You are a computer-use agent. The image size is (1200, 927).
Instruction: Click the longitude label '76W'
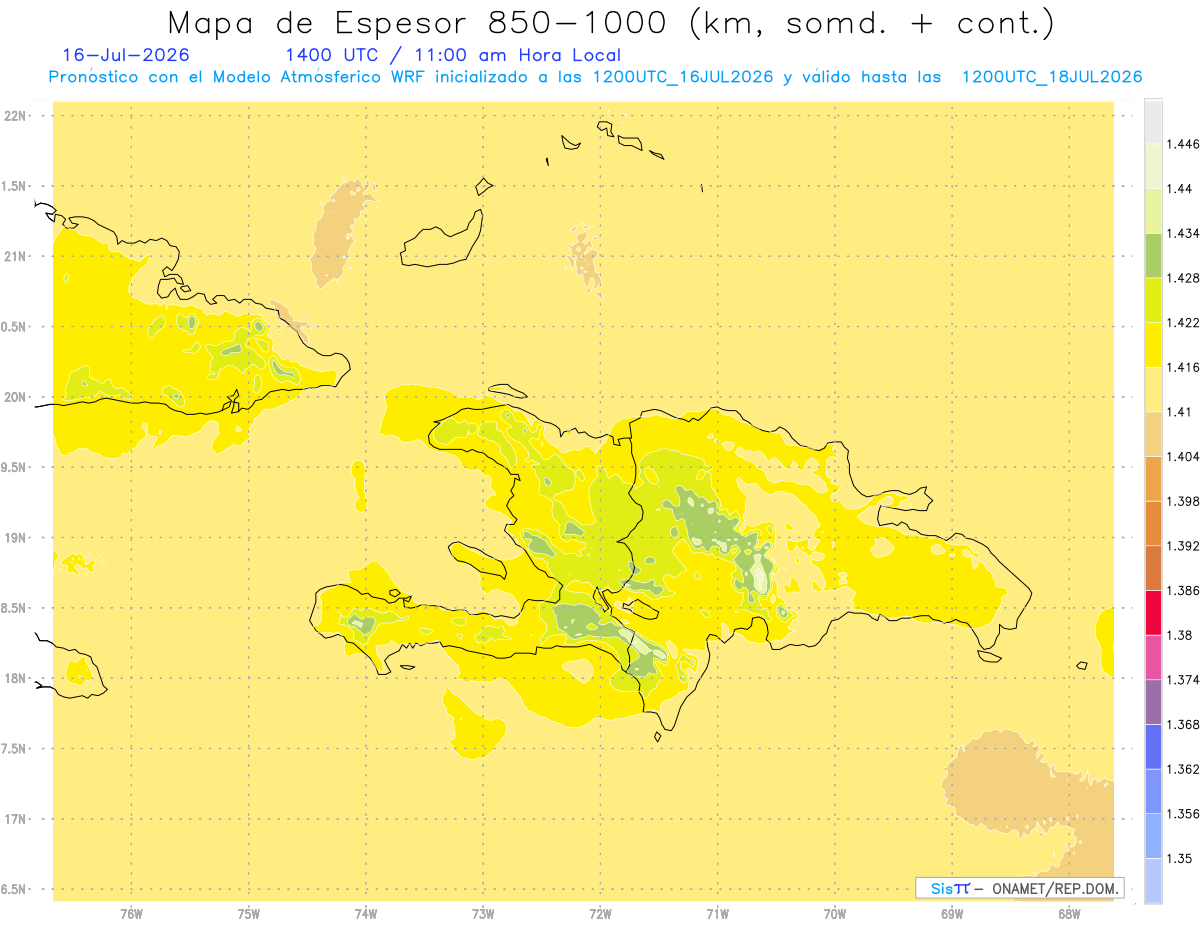click(131, 914)
